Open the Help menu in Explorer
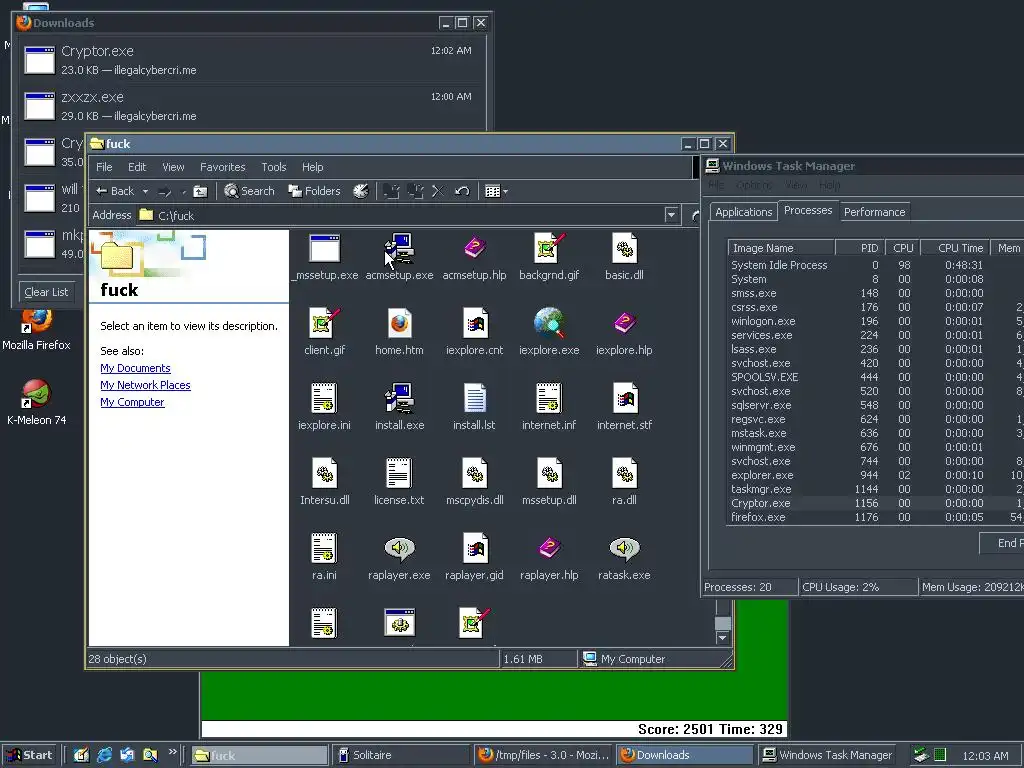Screen dimensions: 1024x768 (x=312, y=167)
